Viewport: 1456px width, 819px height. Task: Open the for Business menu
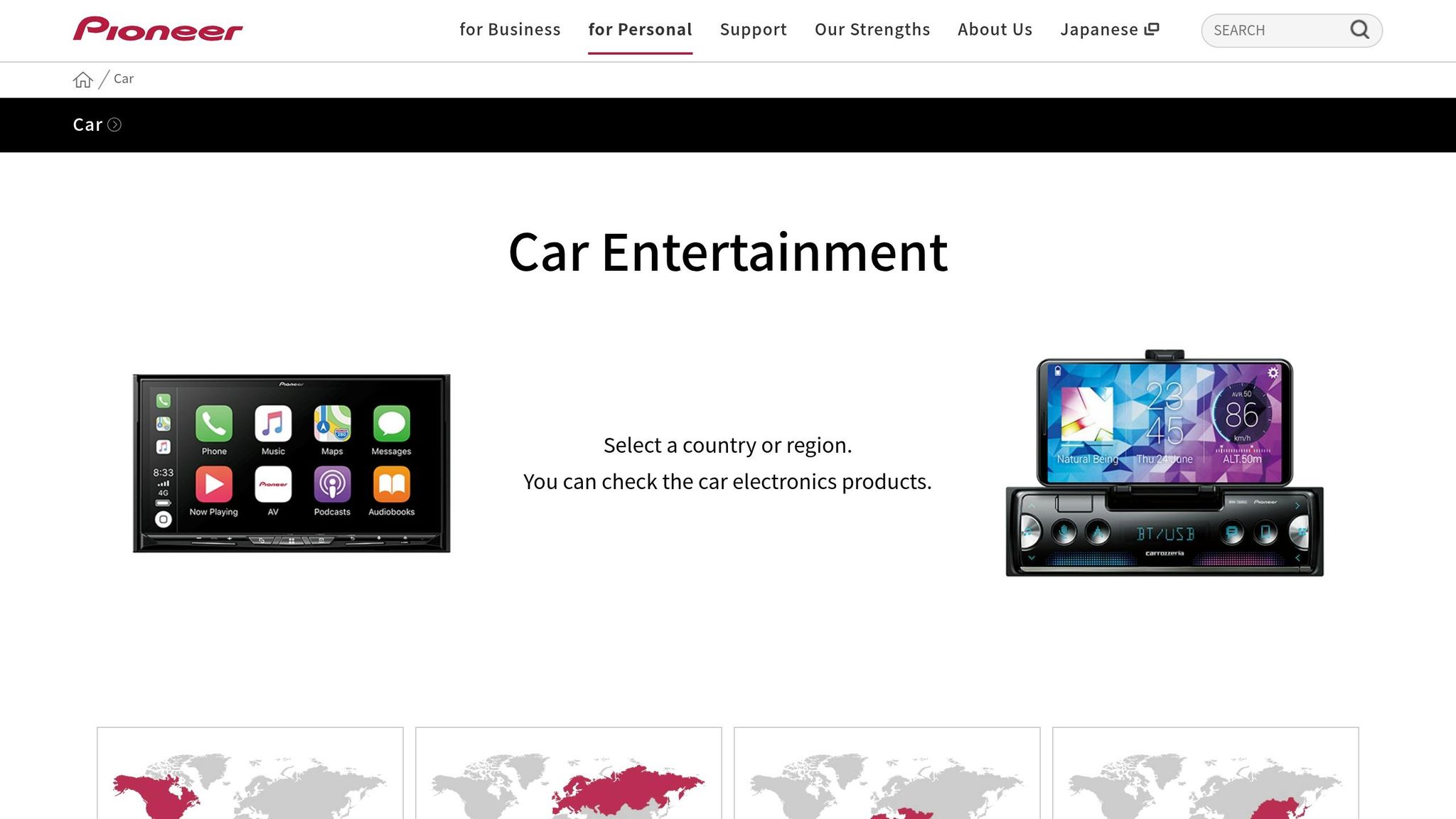pos(510,30)
